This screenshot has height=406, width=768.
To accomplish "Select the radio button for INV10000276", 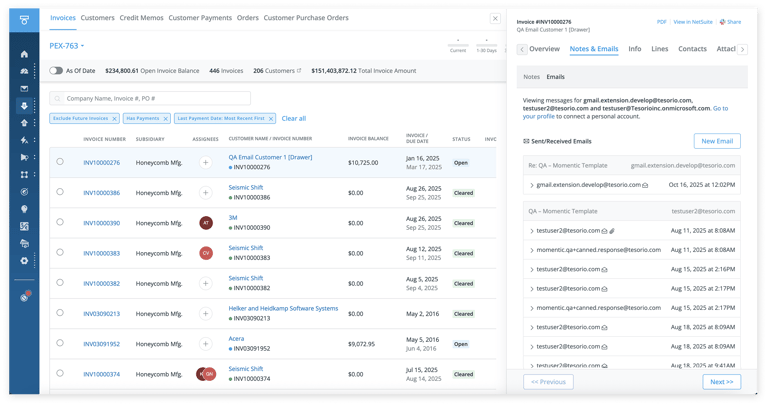I will 60,161.
